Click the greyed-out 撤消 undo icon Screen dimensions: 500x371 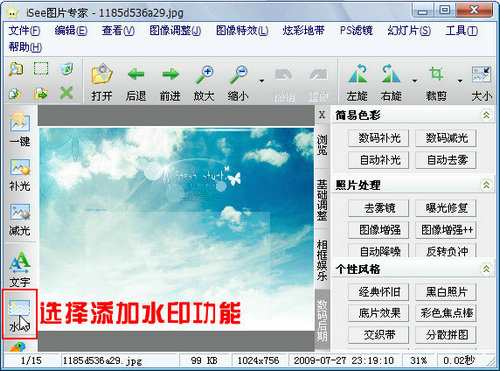pyautogui.click(x=284, y=75)
